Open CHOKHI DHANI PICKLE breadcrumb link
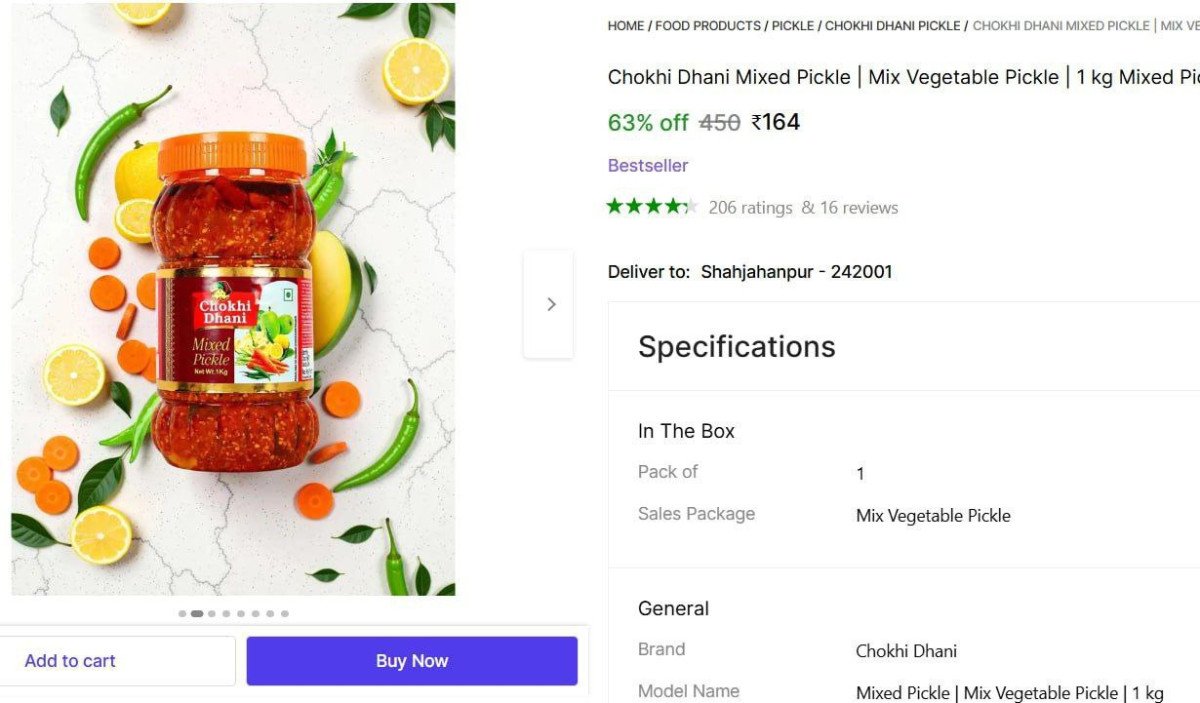1200x703 pixels. click(x=892, y=26)
